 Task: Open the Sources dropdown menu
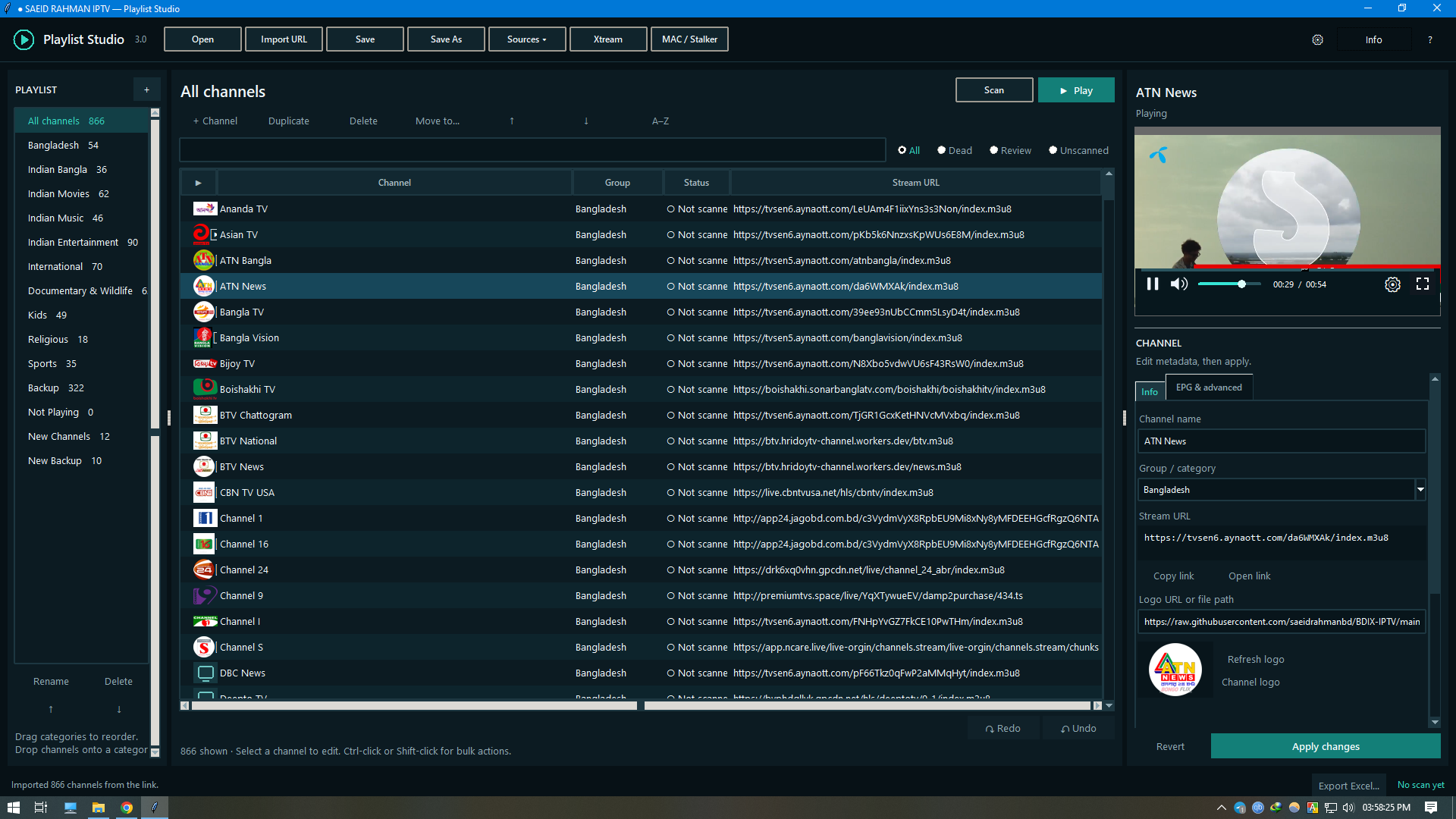click(527, 39)
